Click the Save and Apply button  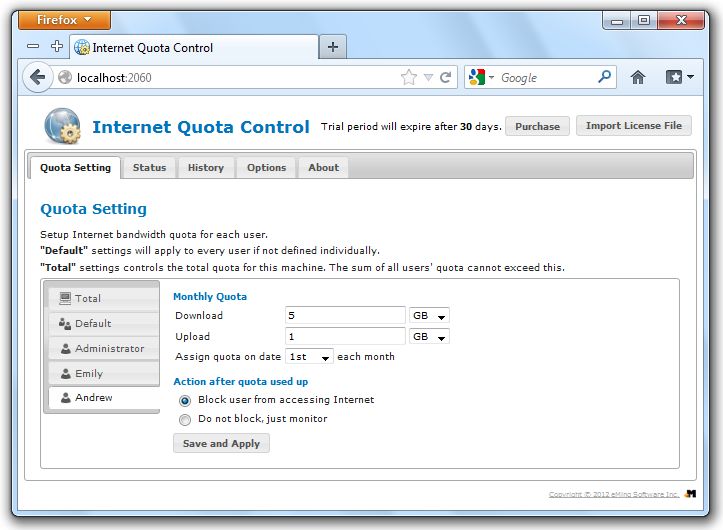click(221, 443)
